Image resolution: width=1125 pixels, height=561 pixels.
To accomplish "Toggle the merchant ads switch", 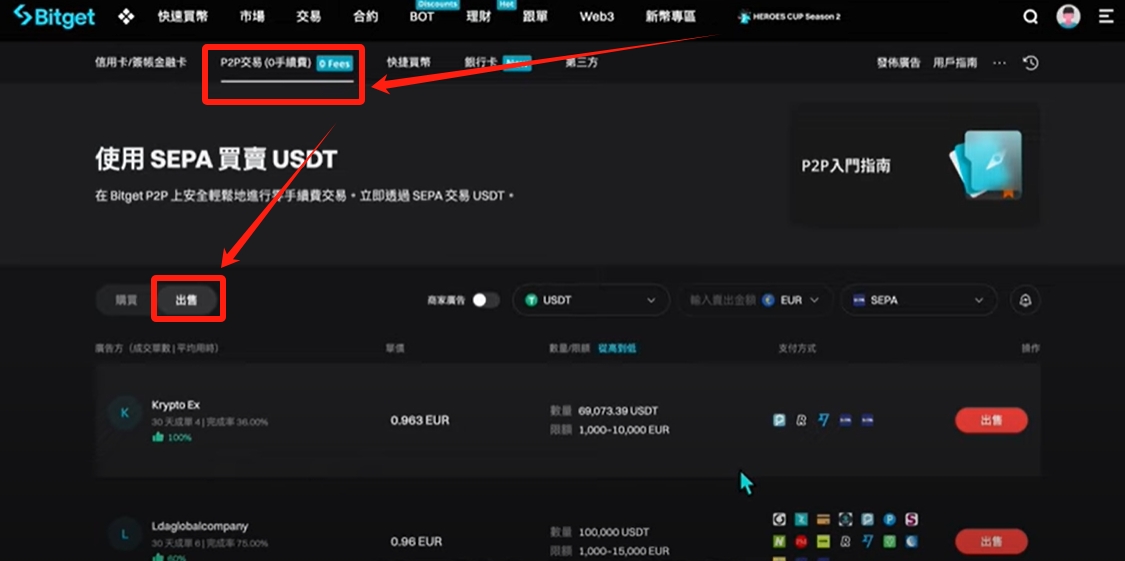I will [485, 301].
